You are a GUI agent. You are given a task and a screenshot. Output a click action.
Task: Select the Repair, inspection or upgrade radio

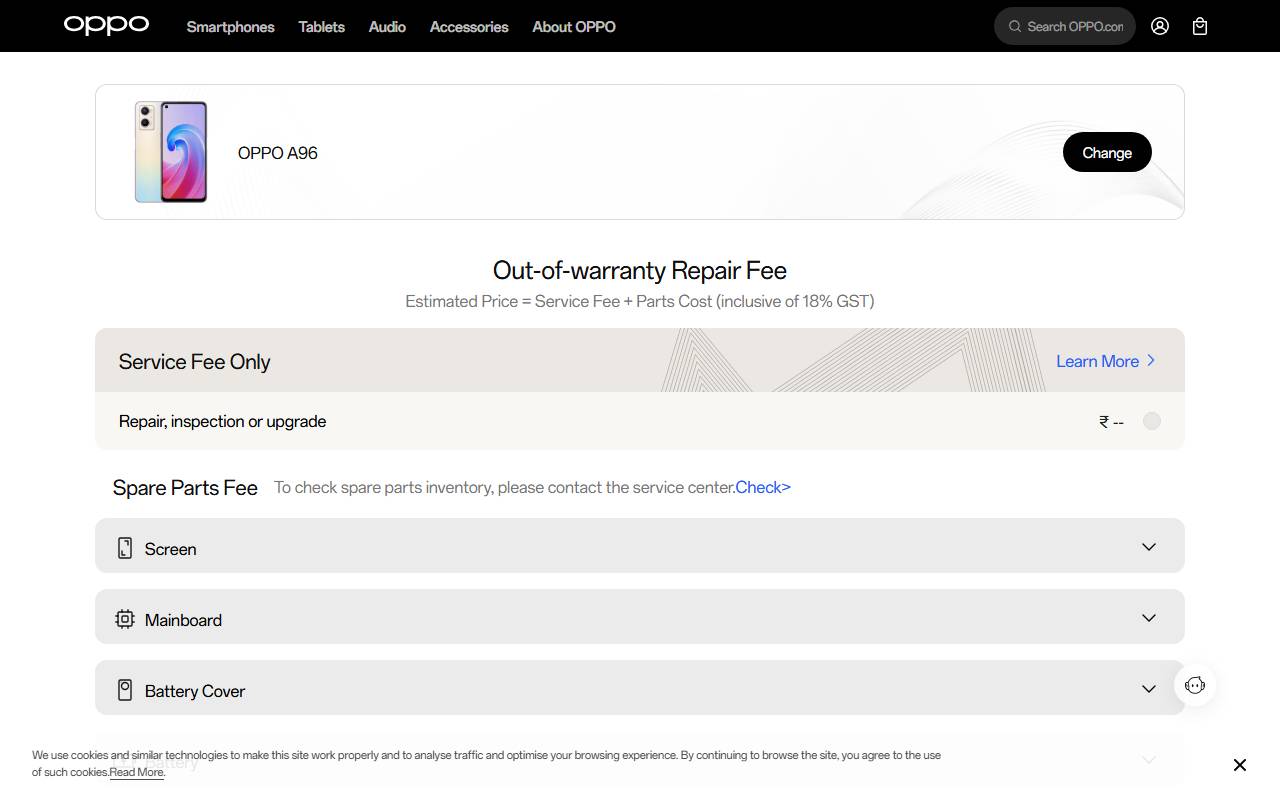1152,421
